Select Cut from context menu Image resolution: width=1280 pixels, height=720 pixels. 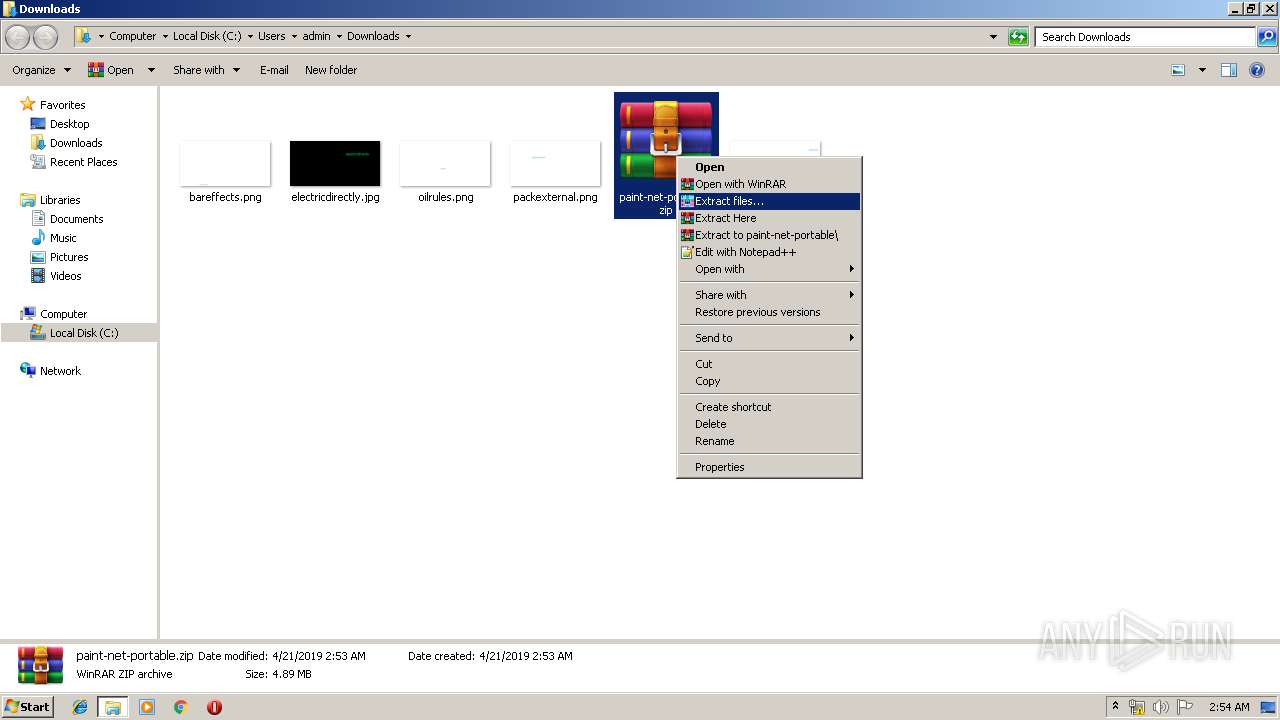tap(769, 364)
